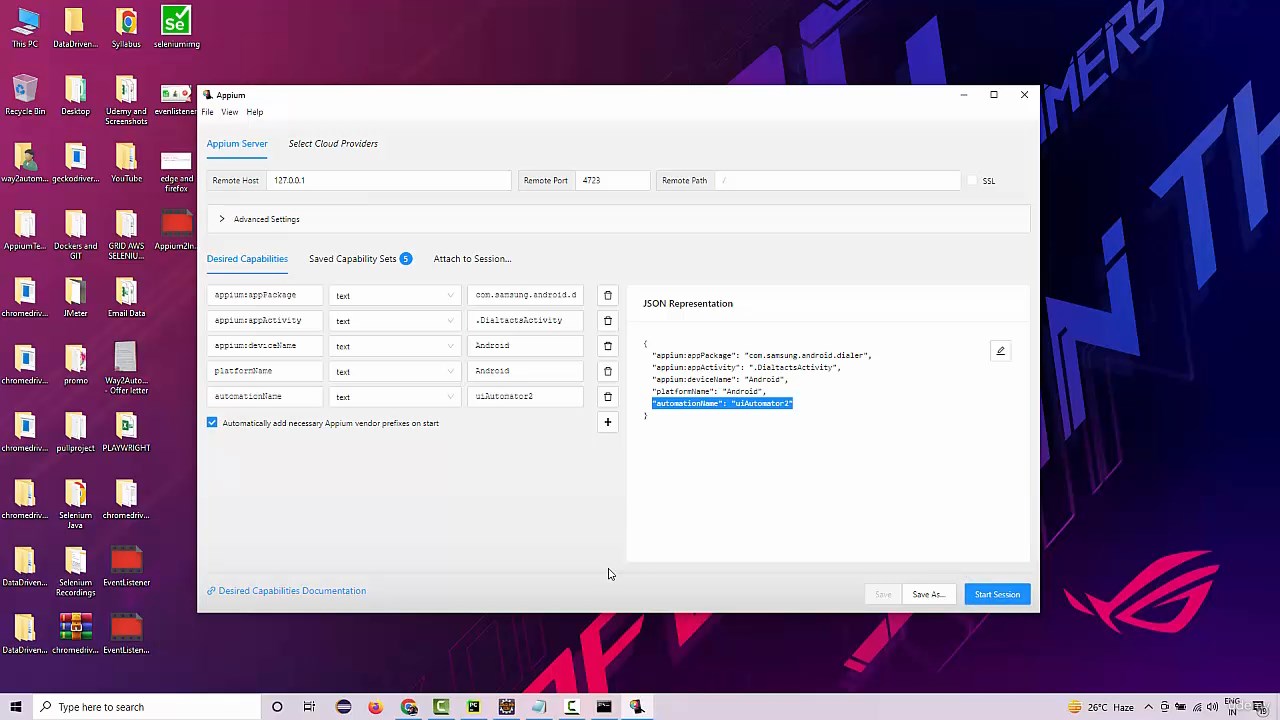
Task: Delete the appium:appPackage capability row
Action: pyautogui.click(x=607, y=295)
